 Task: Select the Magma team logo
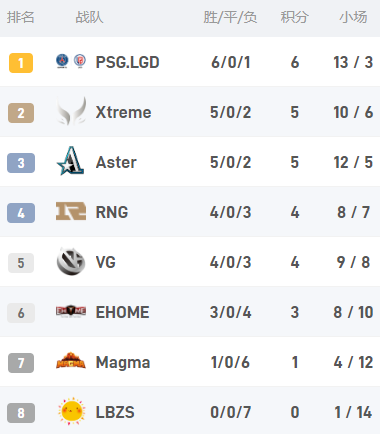pos(71,361)
